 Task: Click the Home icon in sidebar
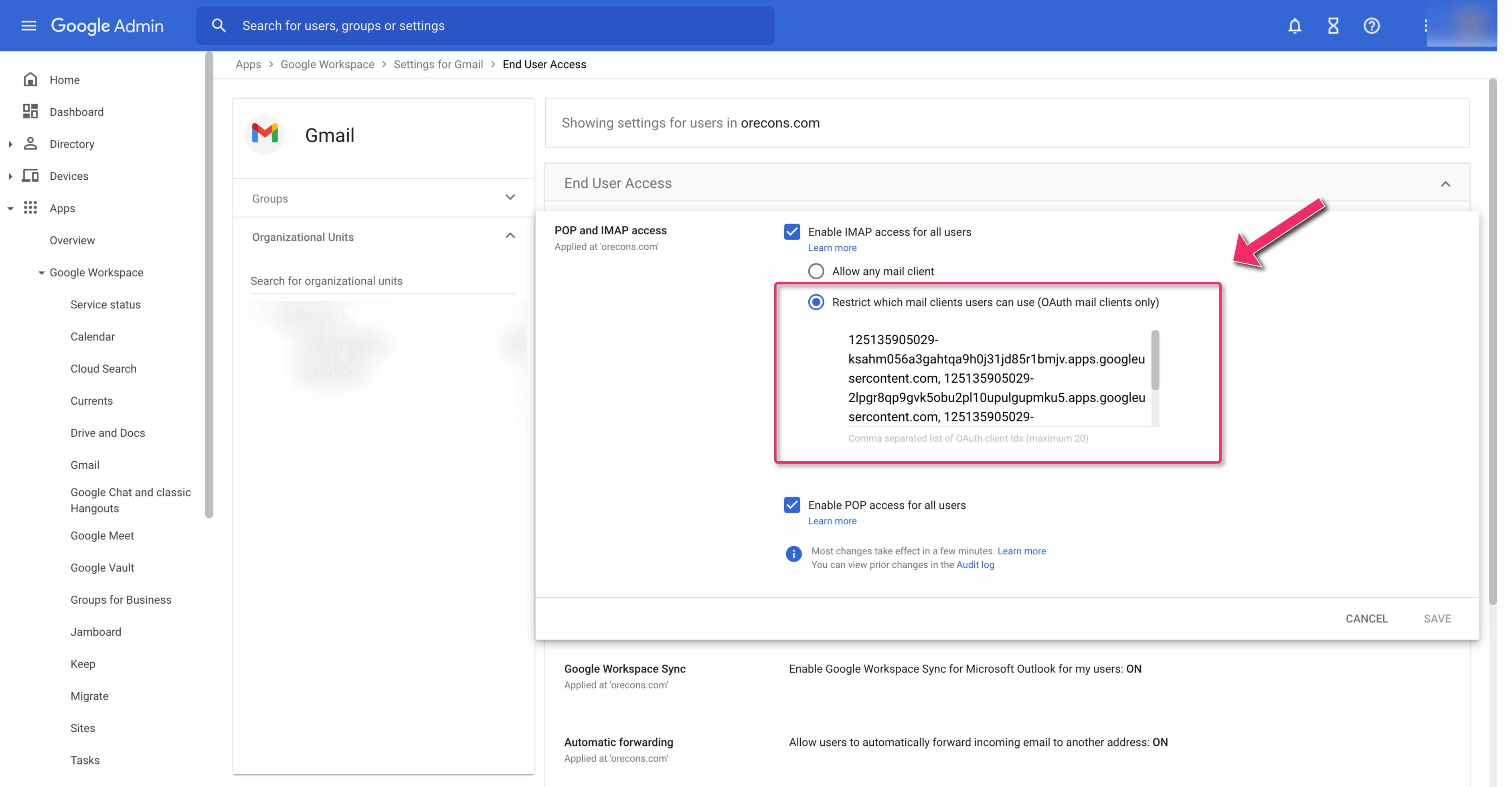pos(30,79)
